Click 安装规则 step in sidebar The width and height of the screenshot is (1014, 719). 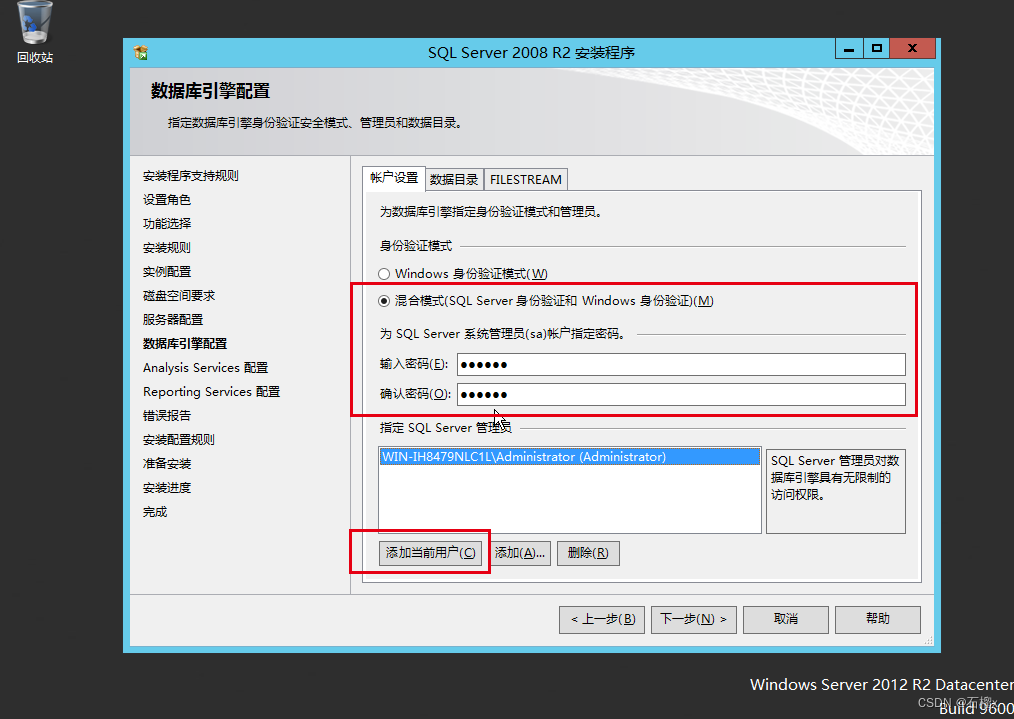coord(167,248)
